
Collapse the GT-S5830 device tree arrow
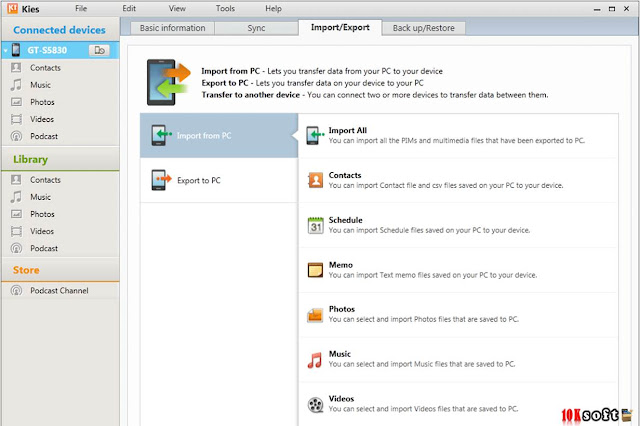coord(6,51)
